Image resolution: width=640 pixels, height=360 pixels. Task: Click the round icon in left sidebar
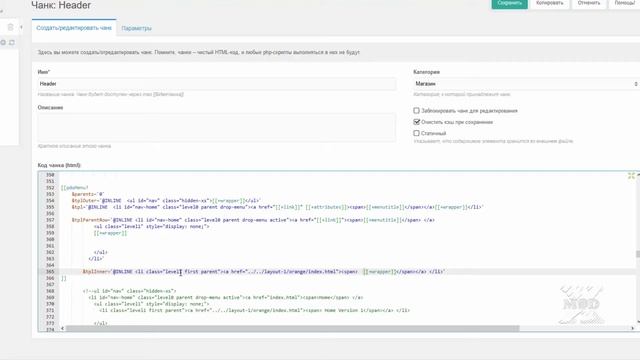[x=3, y=42]
